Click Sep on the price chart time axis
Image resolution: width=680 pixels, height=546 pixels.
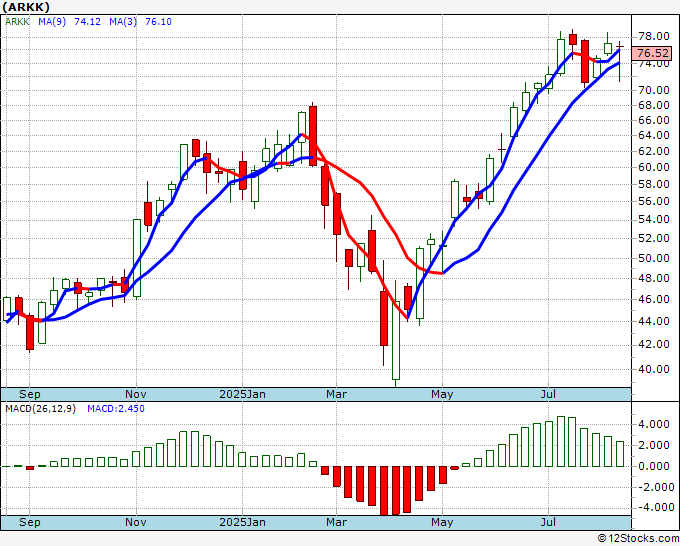click(29, 394)
